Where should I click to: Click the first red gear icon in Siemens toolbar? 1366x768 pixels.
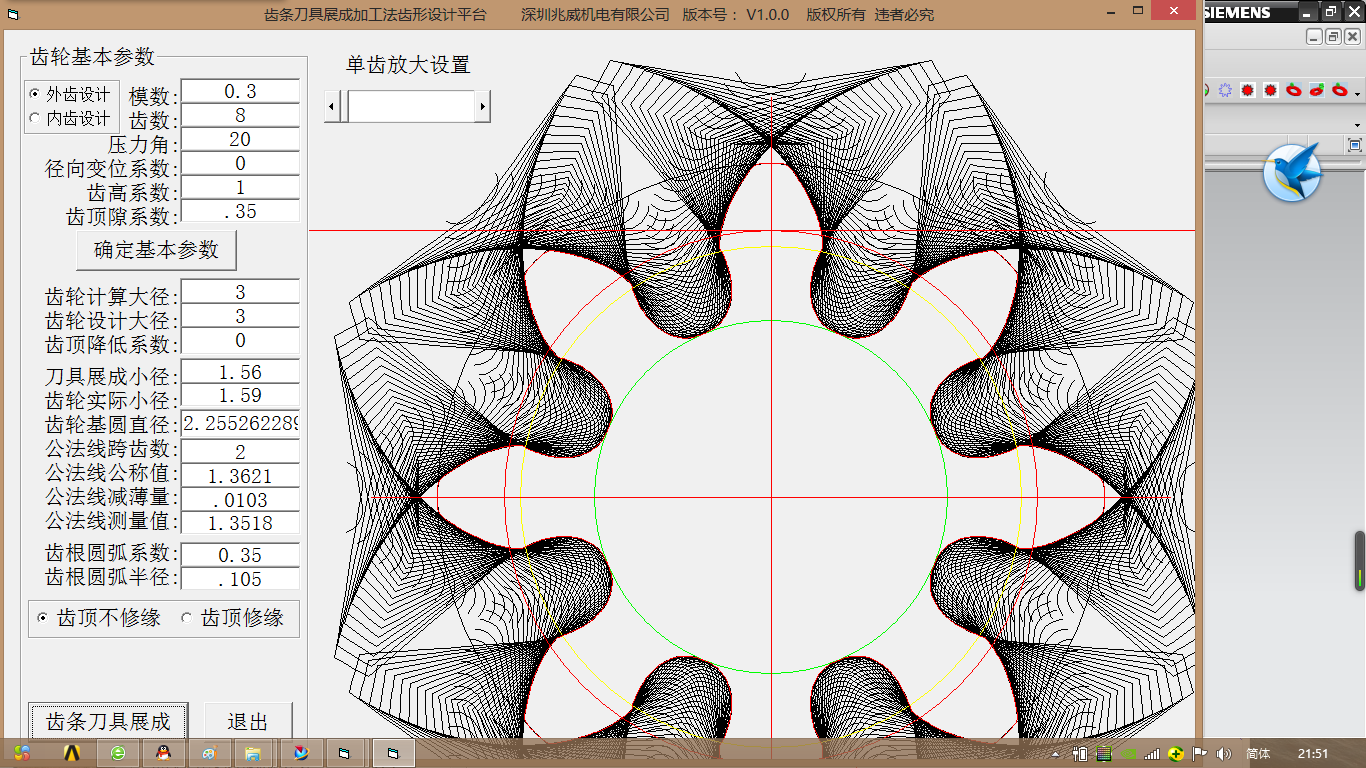[1248, 90]
